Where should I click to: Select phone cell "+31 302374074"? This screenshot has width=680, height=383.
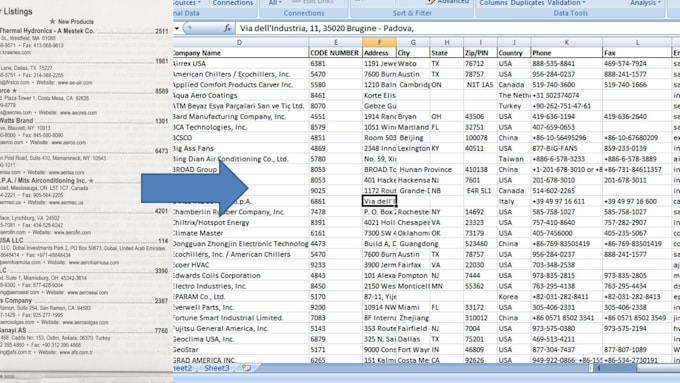coord(567,95)
